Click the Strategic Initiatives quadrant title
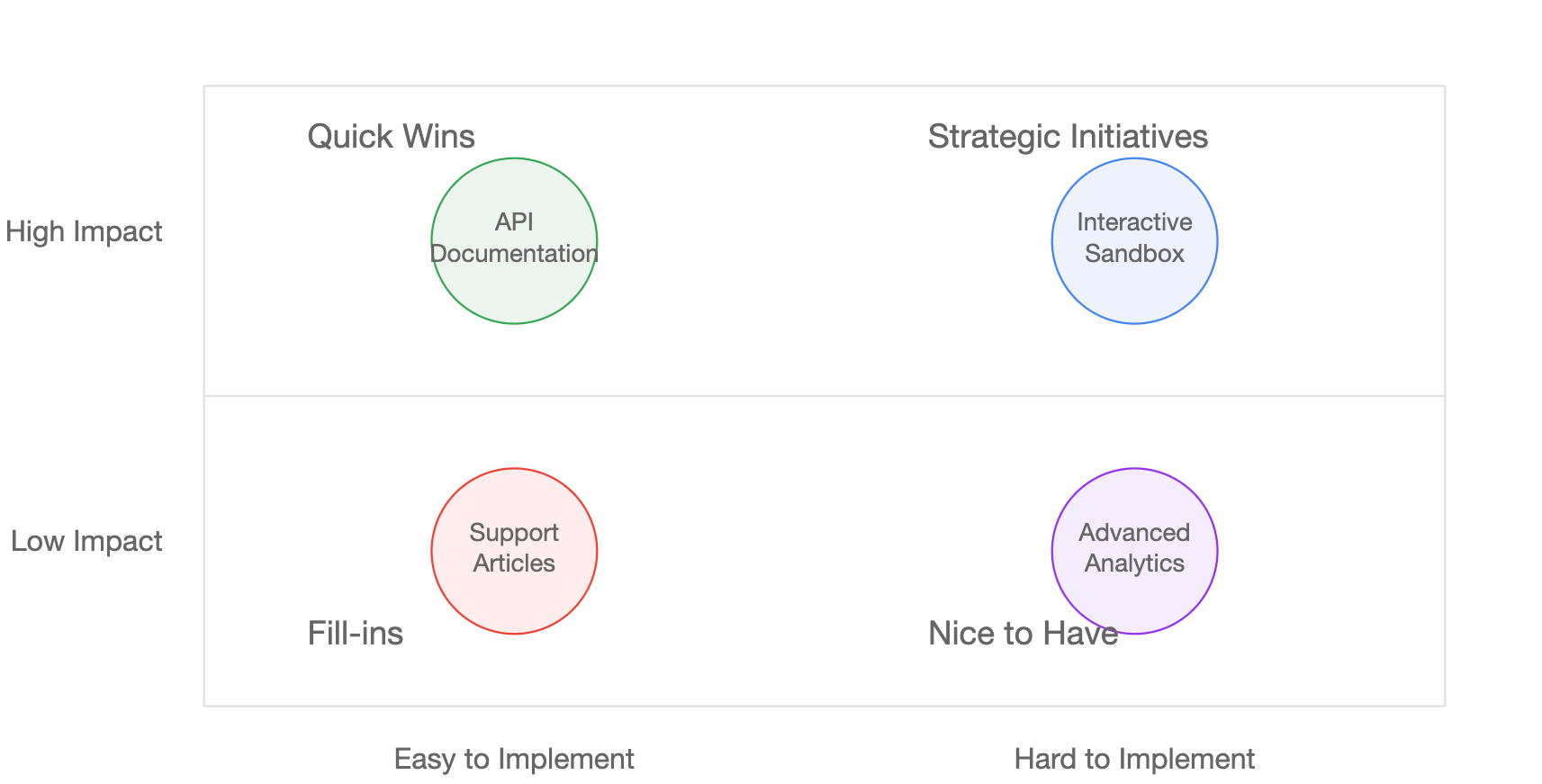 point(1068,137)
